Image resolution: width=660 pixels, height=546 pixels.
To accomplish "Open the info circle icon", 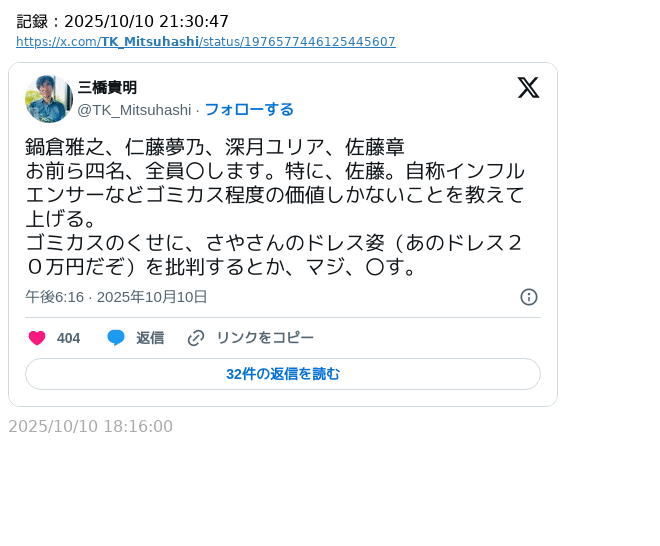I will [529, 297].
